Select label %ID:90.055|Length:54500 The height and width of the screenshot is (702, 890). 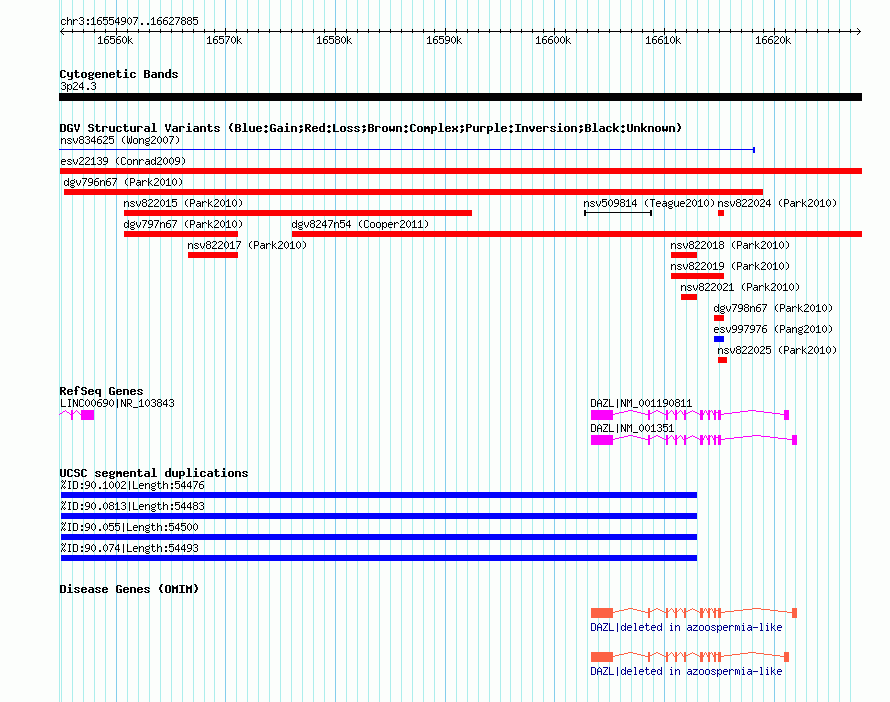click(x=129, y=527)
